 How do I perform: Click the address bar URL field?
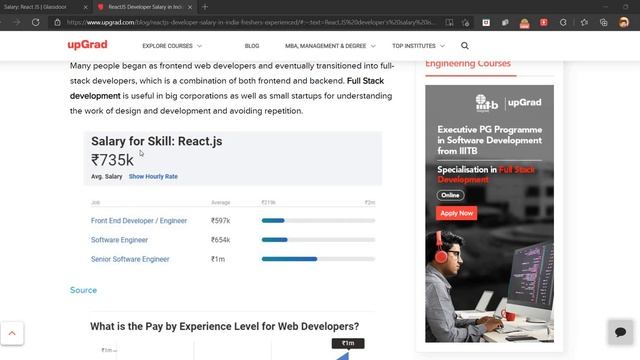[251, 22]
